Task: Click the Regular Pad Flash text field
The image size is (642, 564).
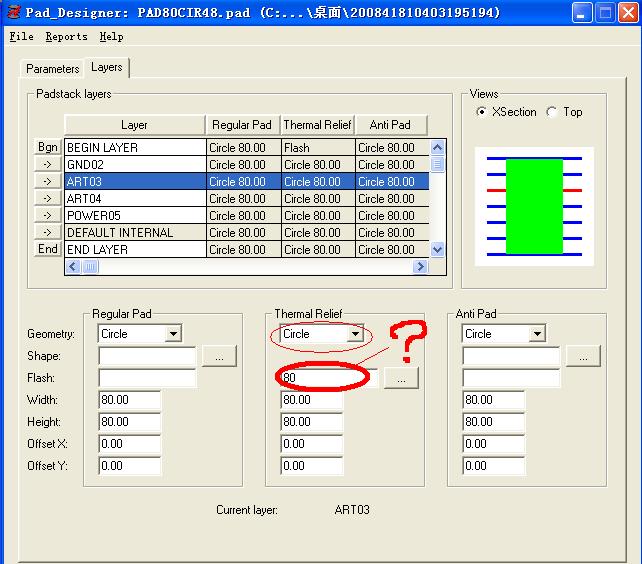Action: coord(147,378)
